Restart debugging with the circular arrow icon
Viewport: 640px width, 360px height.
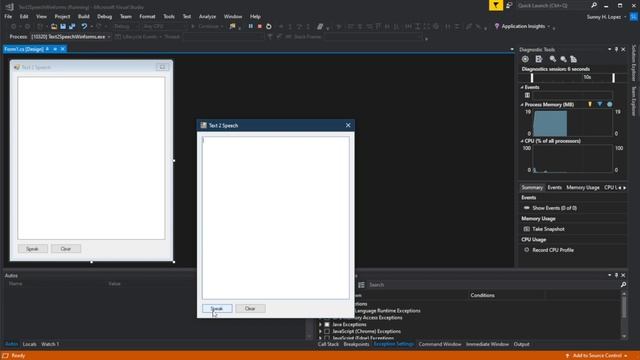pyautogui.click(x=269, y=27)
